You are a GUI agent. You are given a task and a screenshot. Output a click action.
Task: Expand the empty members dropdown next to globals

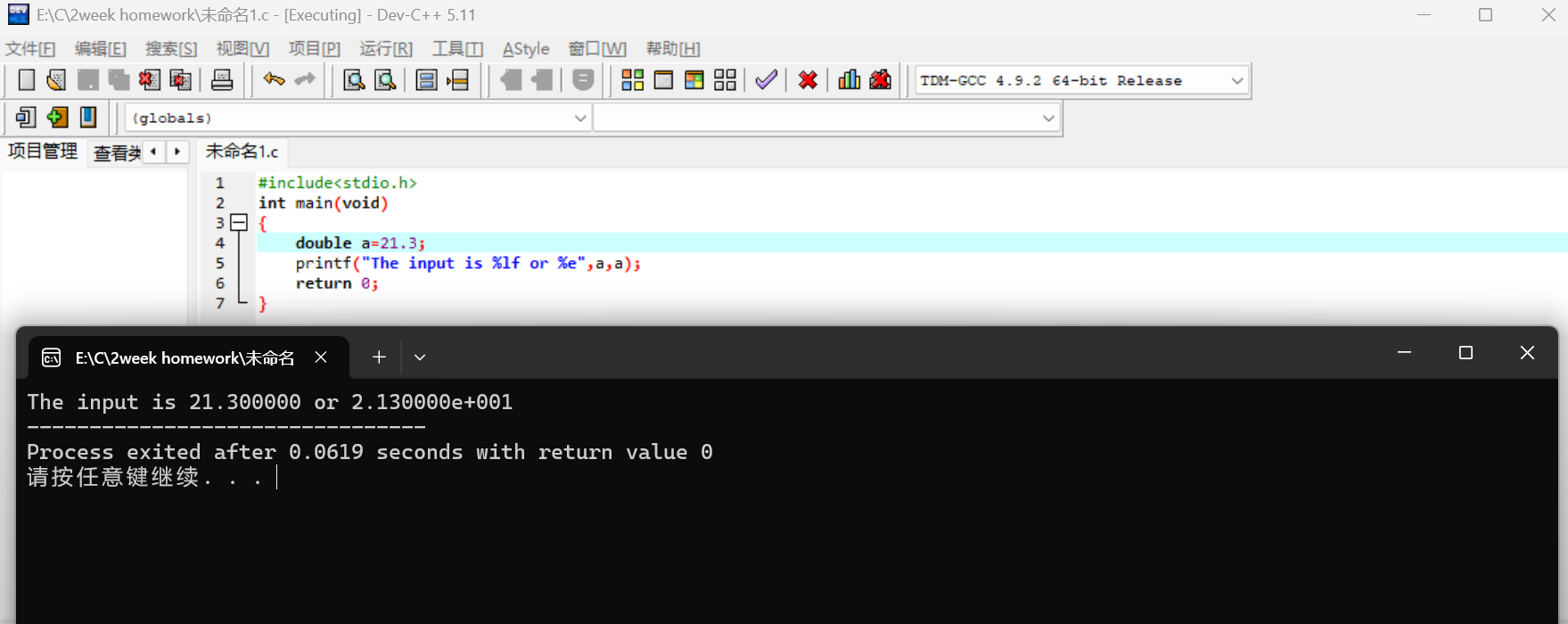(x=826, y=118)
